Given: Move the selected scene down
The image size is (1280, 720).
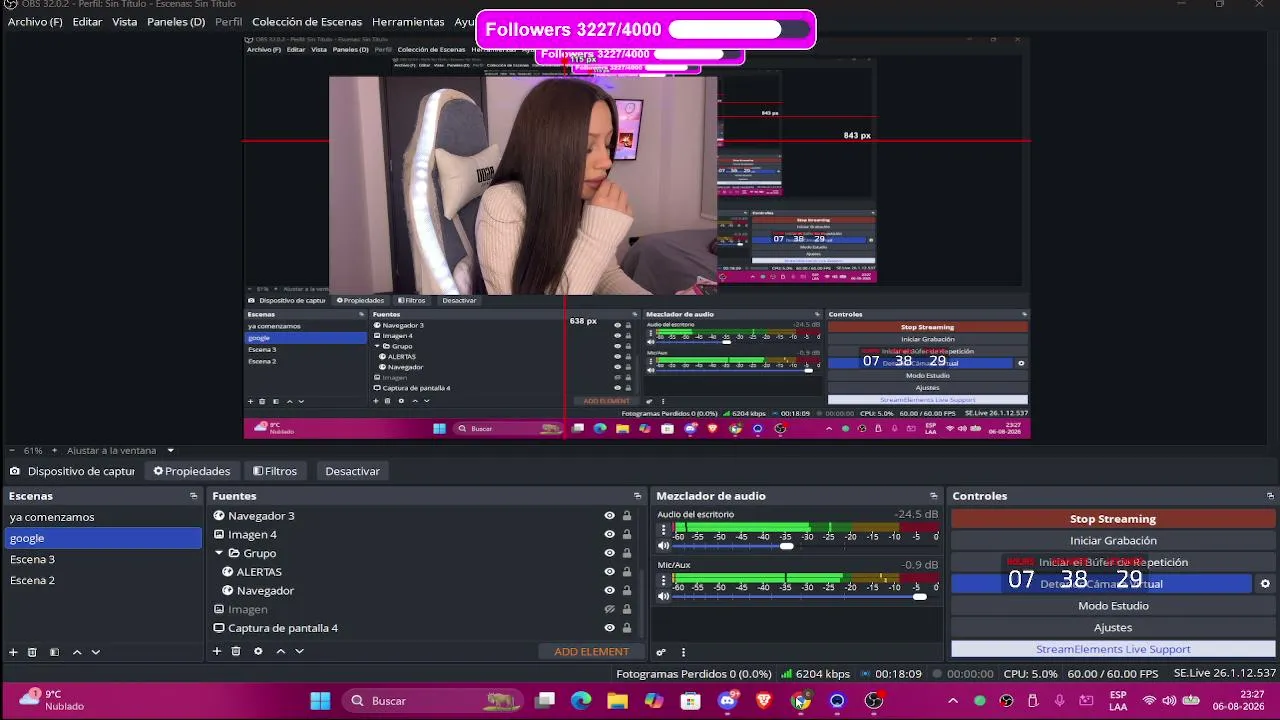Looking at the screenshot, I should (96, 652).
